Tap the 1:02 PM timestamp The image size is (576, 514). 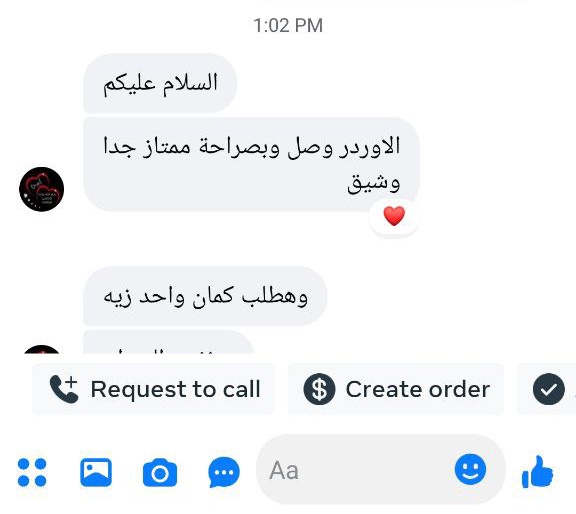(288, 26)
